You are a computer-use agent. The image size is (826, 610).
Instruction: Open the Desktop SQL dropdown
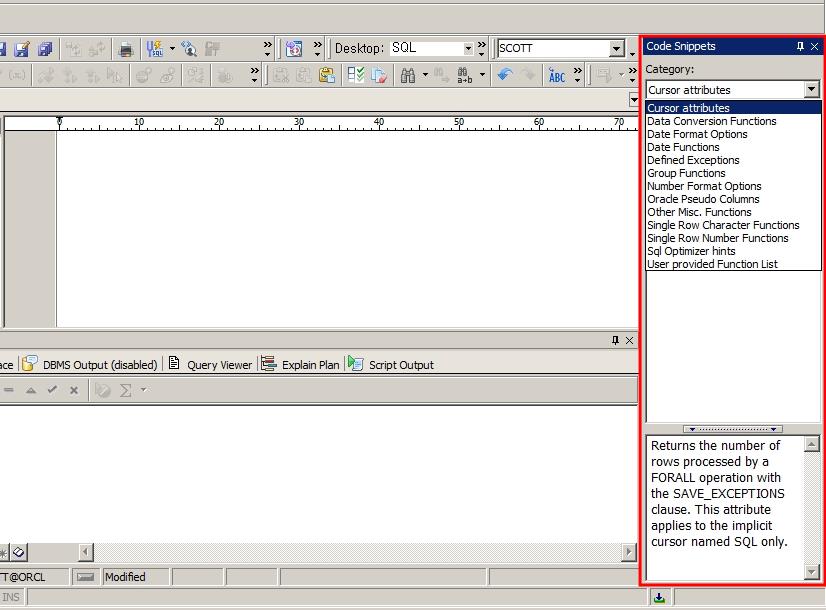tap(467, 48)
